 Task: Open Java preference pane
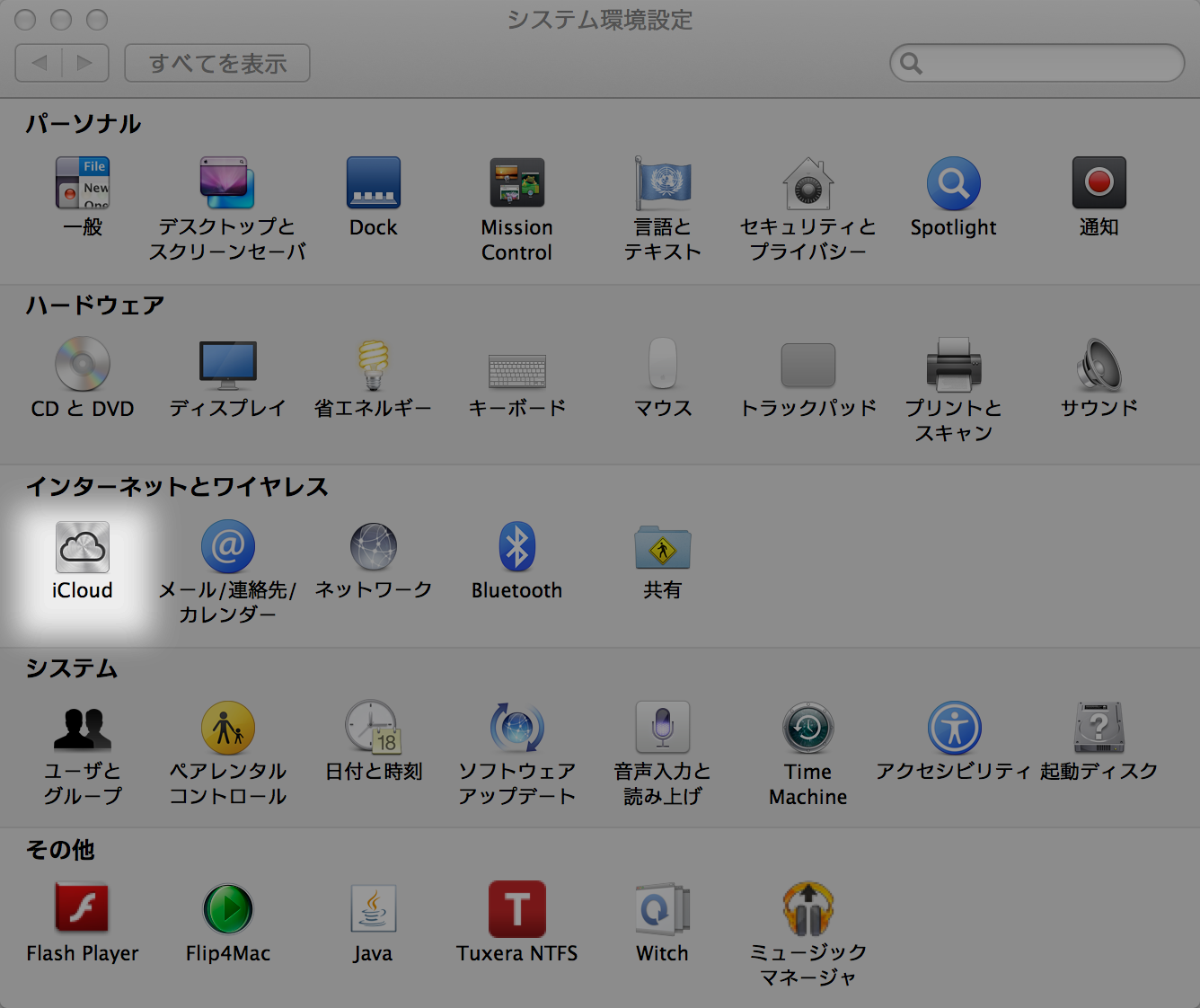coord(374,909)
